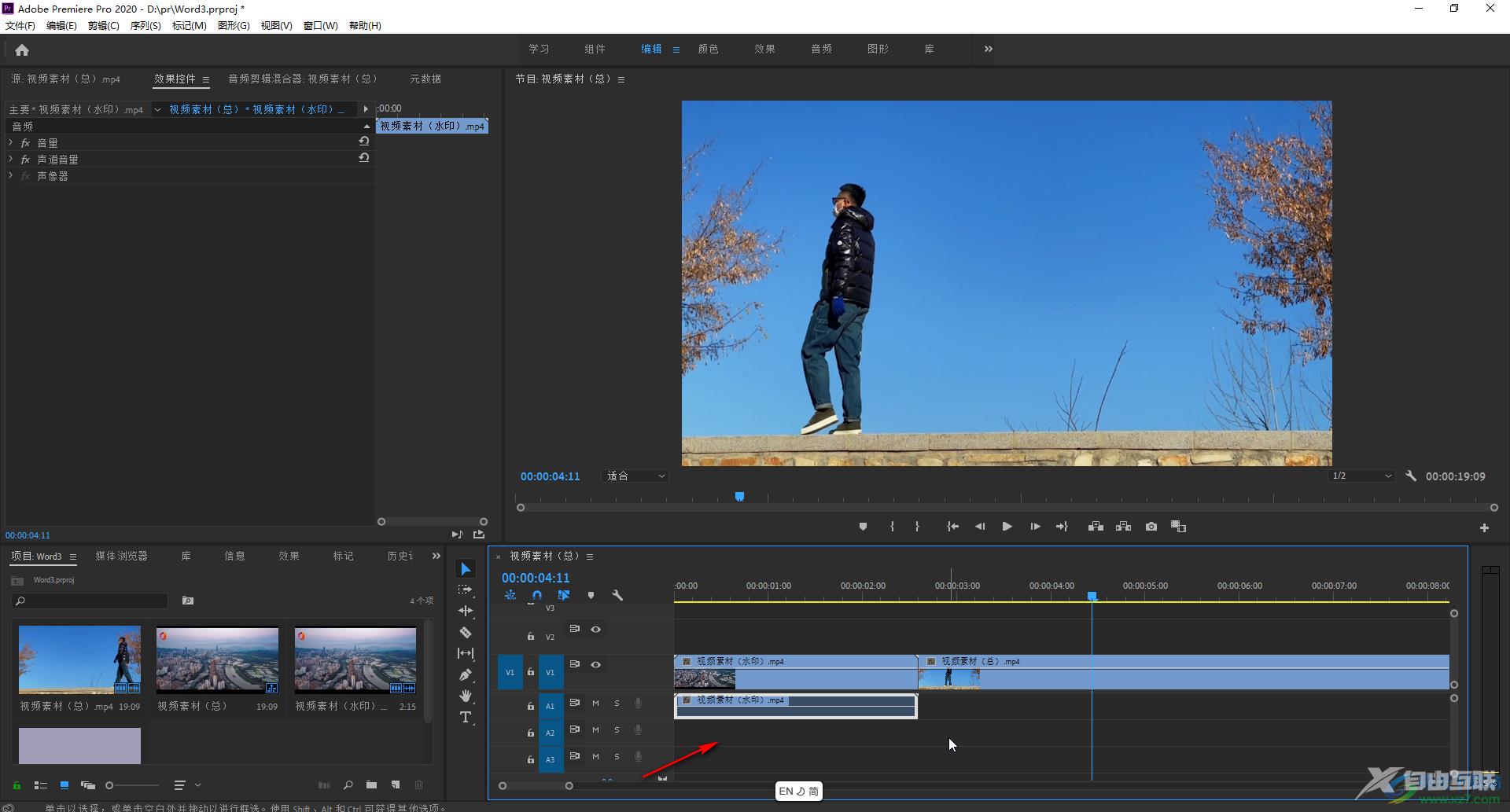This screenshot has height=812, width=1510.
Task: Reset the 声道音量 effect
Action: (364, 157)
